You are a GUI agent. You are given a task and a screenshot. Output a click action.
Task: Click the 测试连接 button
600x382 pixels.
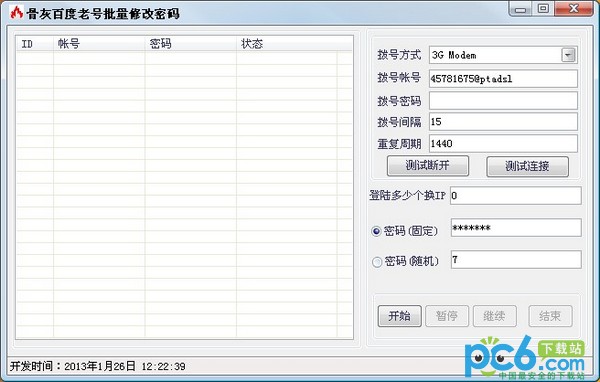pos(527,166)
